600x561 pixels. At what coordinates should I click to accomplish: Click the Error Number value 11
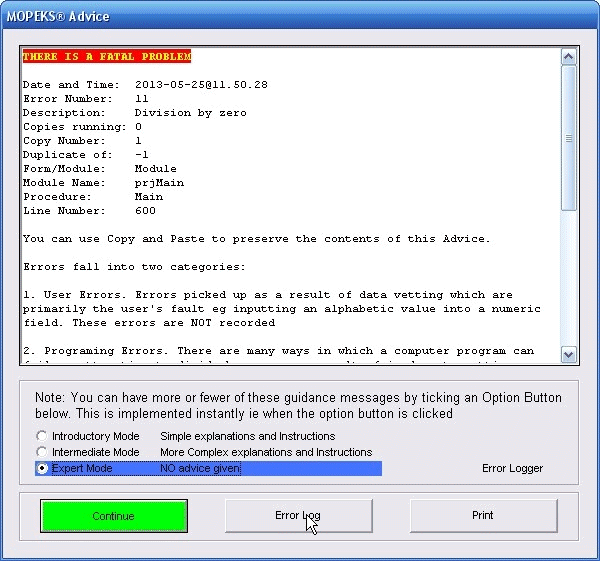click(142, 99)
